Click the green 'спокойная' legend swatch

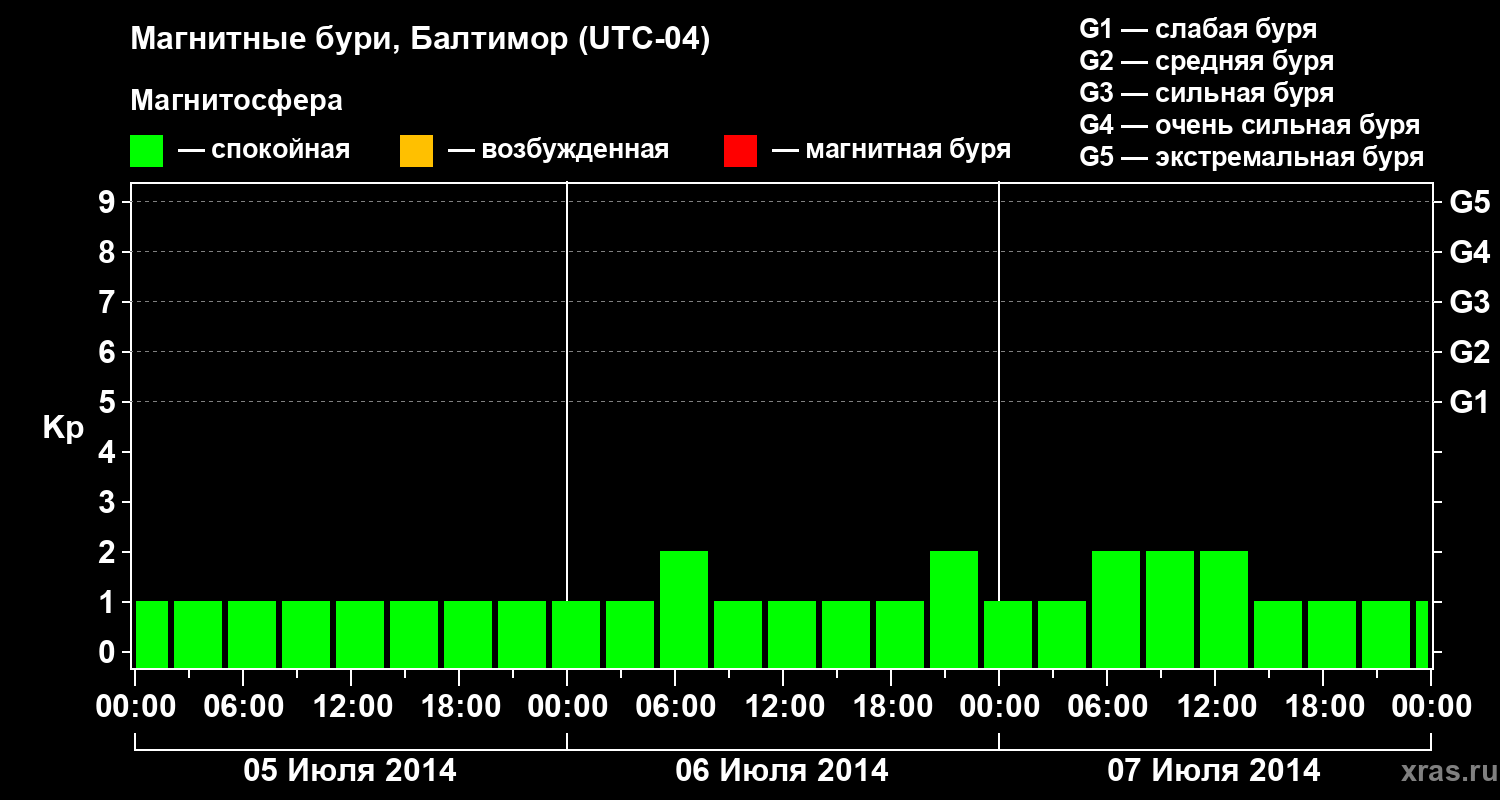[x=147, y=151]
